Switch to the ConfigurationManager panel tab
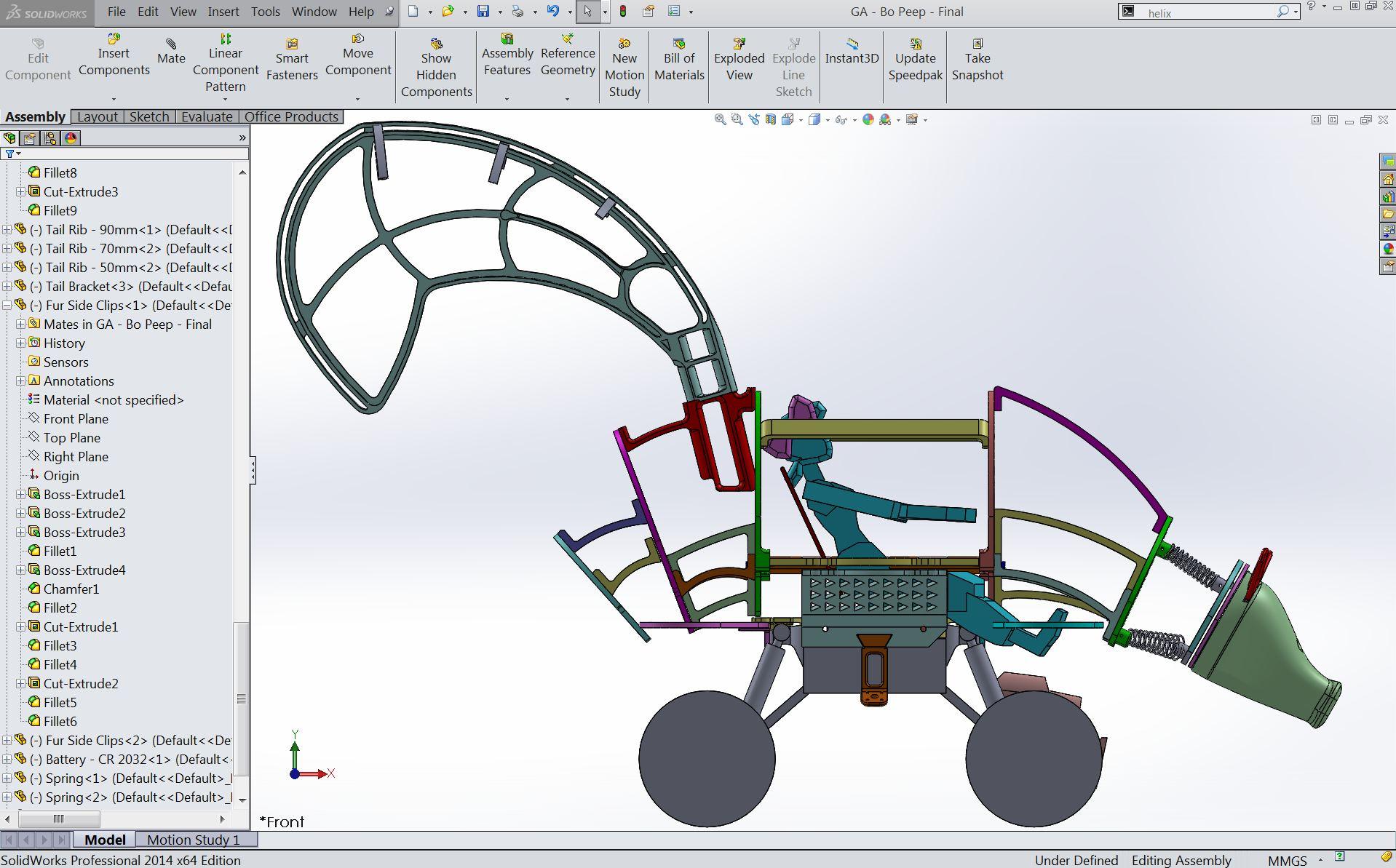The width and height of the screenshot is (1396, 868). pyautogui.click(x=50, y=138)
